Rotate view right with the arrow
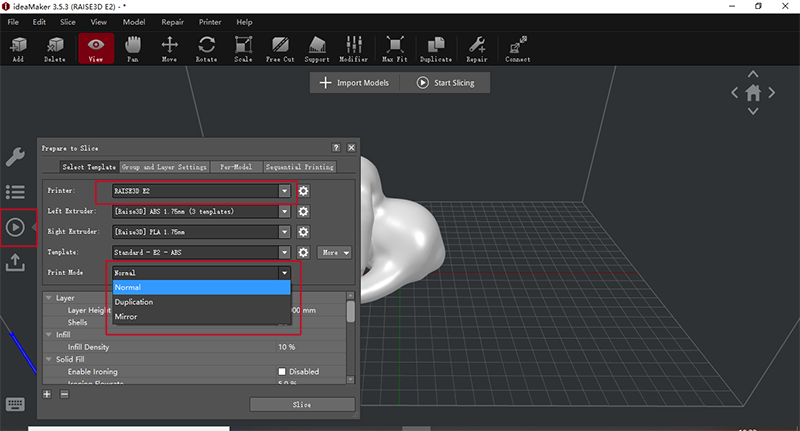This screenshot has width=800, height=431. (771, 93)
